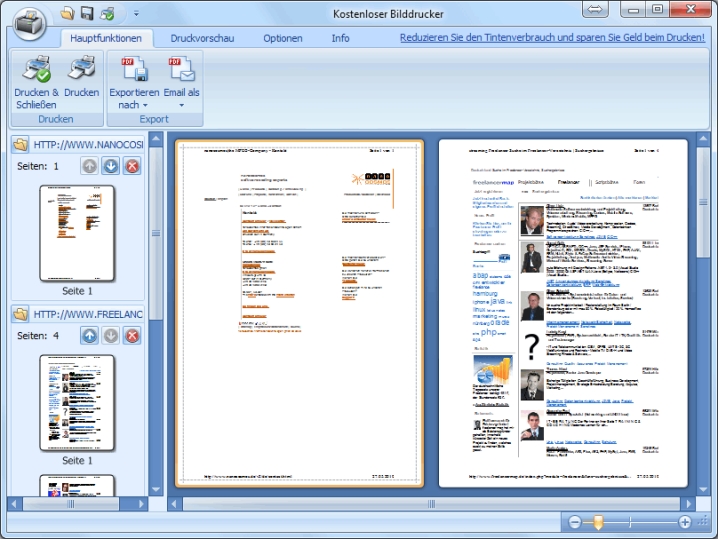Move the FREELANCE document up with blue arrow
This screenshot has height=539, width=718.
(x=89, y=335)
